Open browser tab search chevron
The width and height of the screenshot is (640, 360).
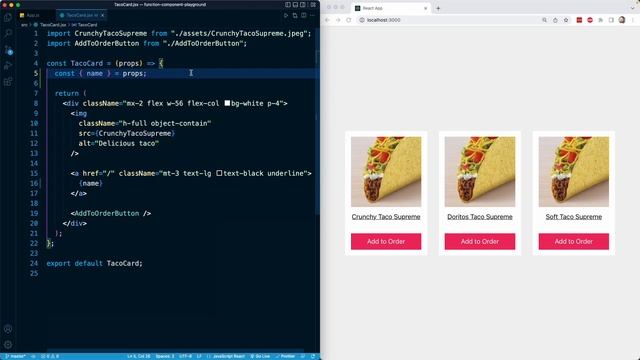[632, 8]
